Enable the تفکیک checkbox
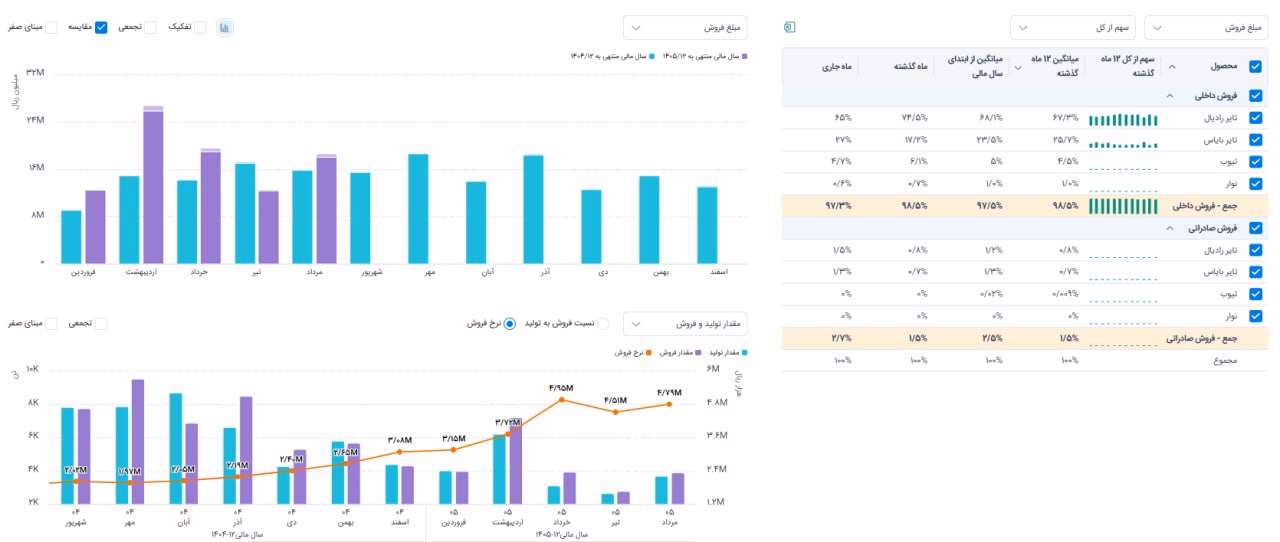This screenshot has height=542, width=1280. pyautogui.click(x=199, y=27)
